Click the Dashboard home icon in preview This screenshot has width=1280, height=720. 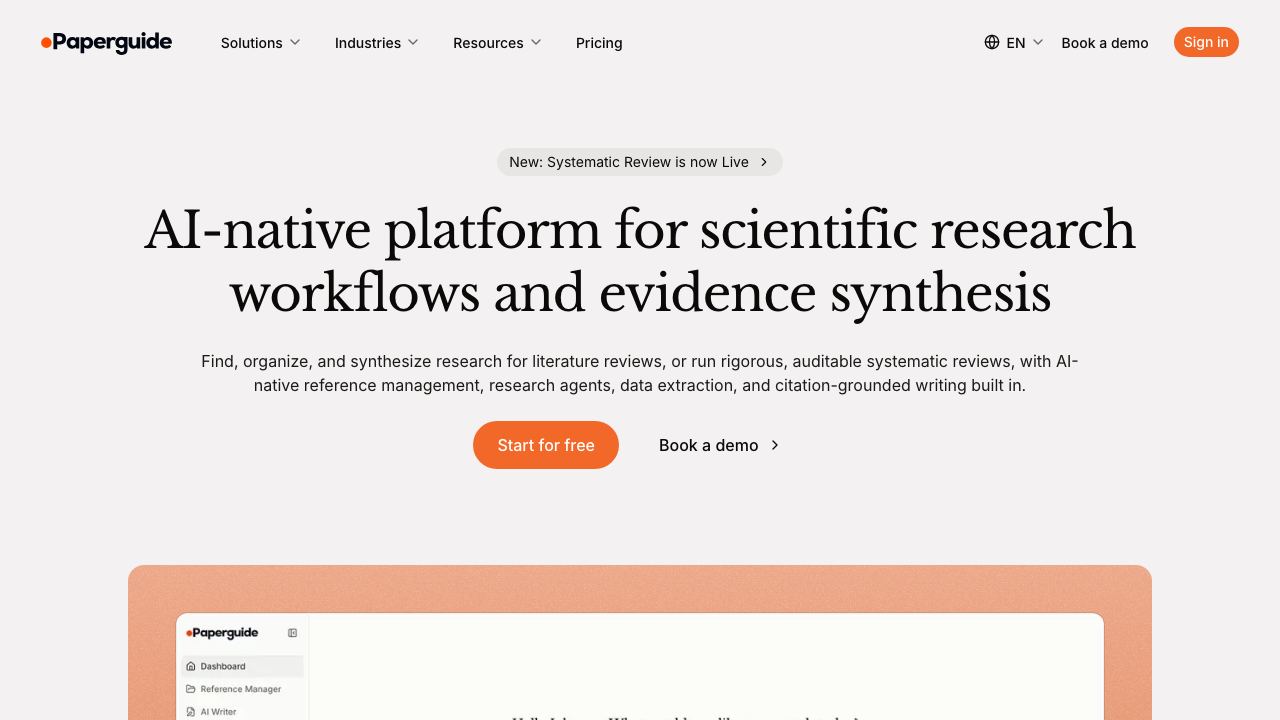pyautogui.click(x=191, y=666)
